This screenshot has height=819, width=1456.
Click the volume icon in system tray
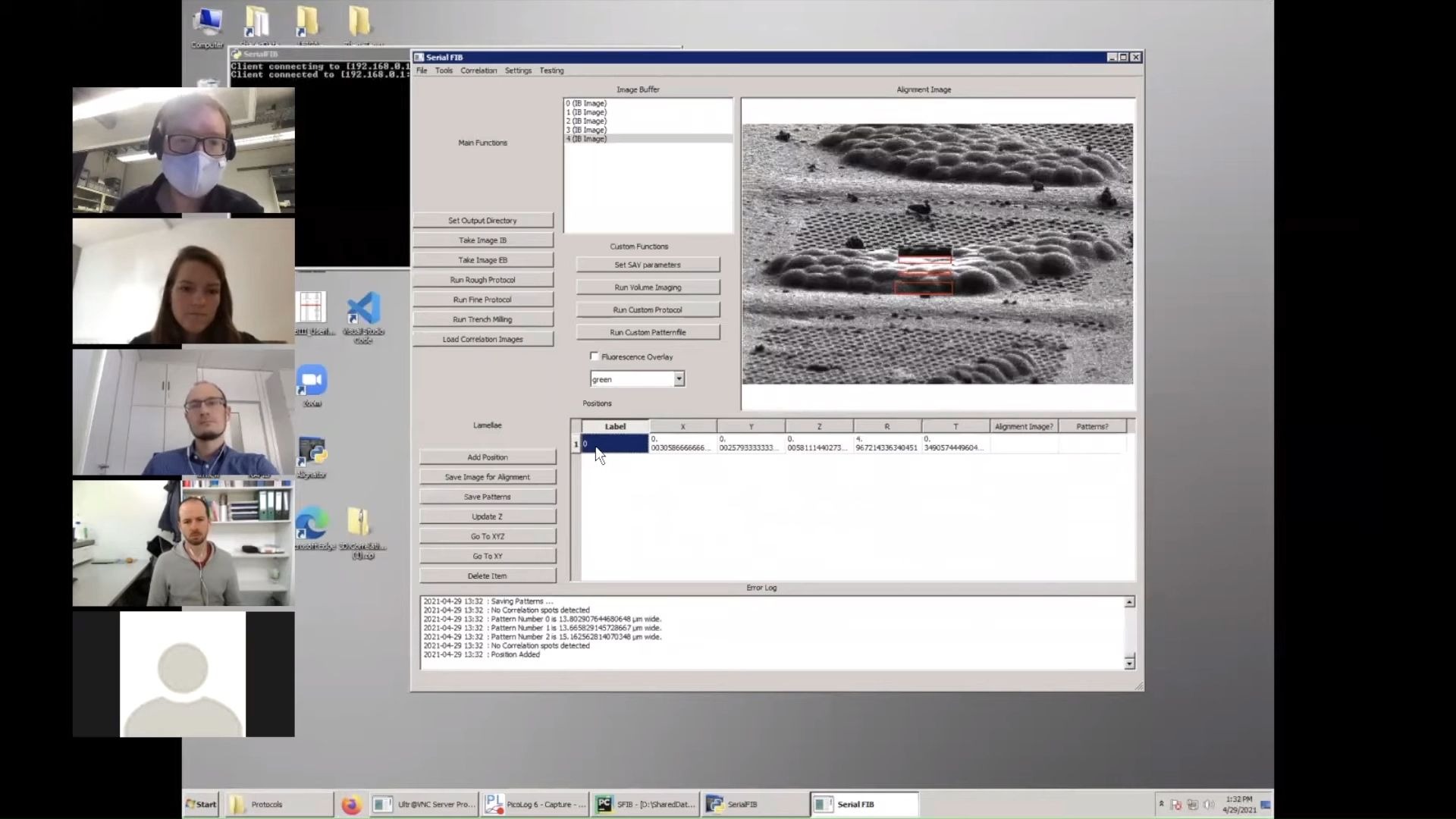click(x=1209, y=805)
